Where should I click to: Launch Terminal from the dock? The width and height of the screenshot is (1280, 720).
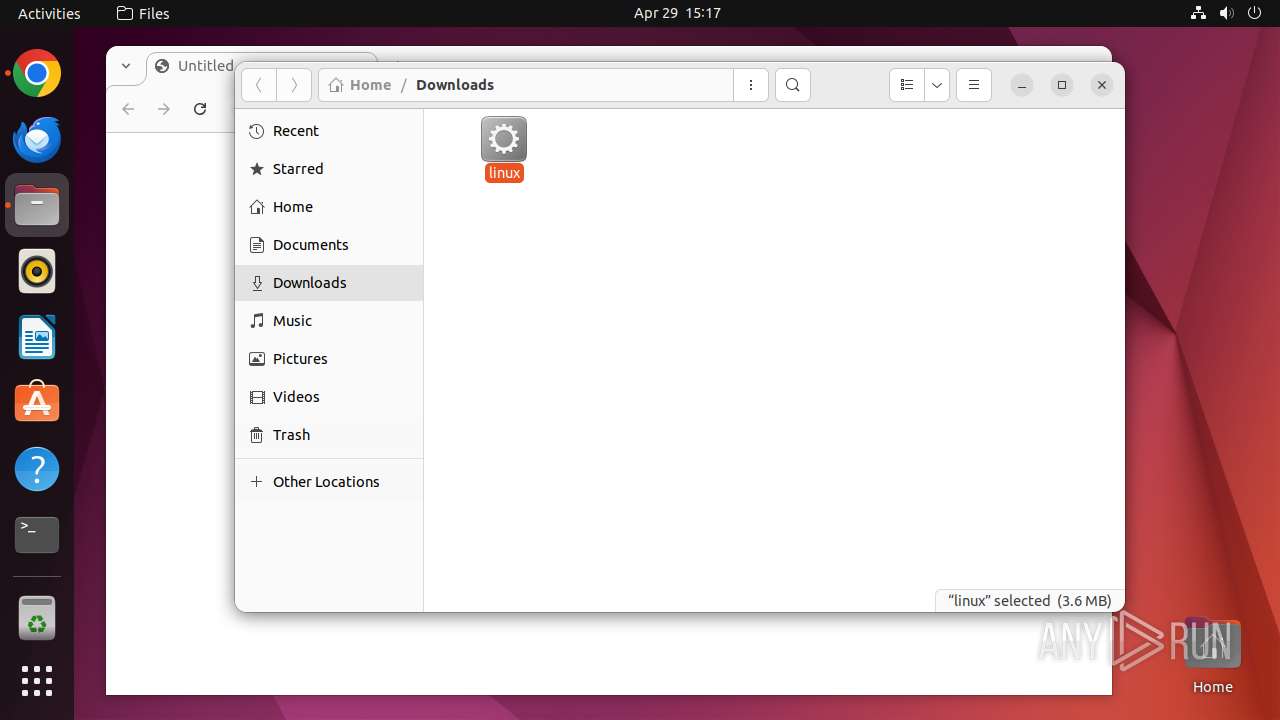tap(37, 535)
